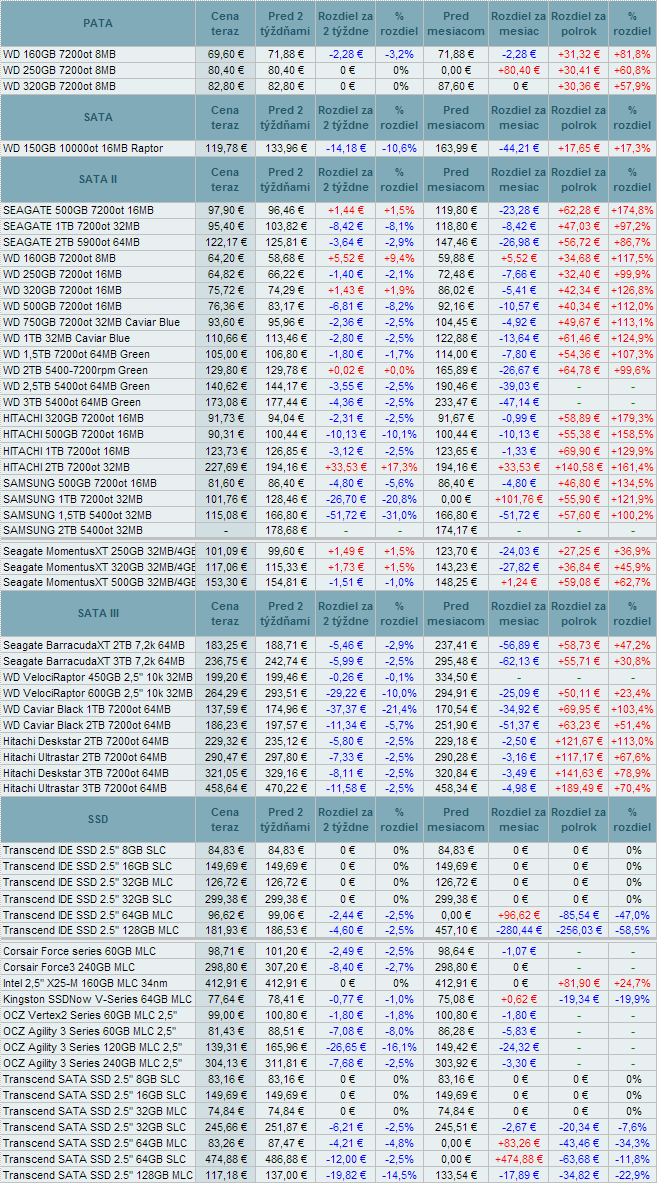Click the 119,78 € Raptor price cell

[x=225, y=148]
